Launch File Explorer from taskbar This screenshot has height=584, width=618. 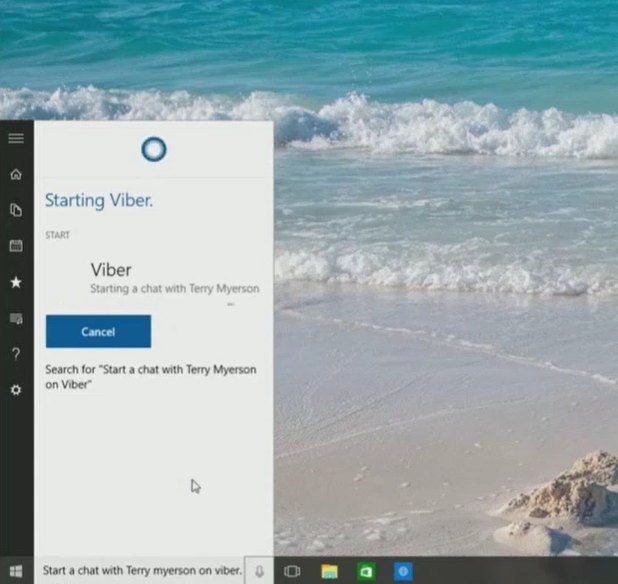[329, 571]
